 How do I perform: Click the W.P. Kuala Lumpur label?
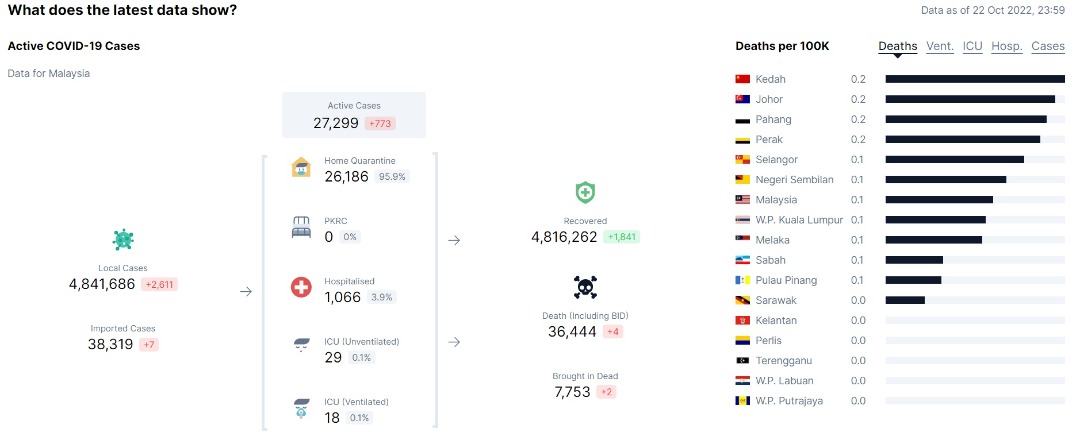[799, 220]
